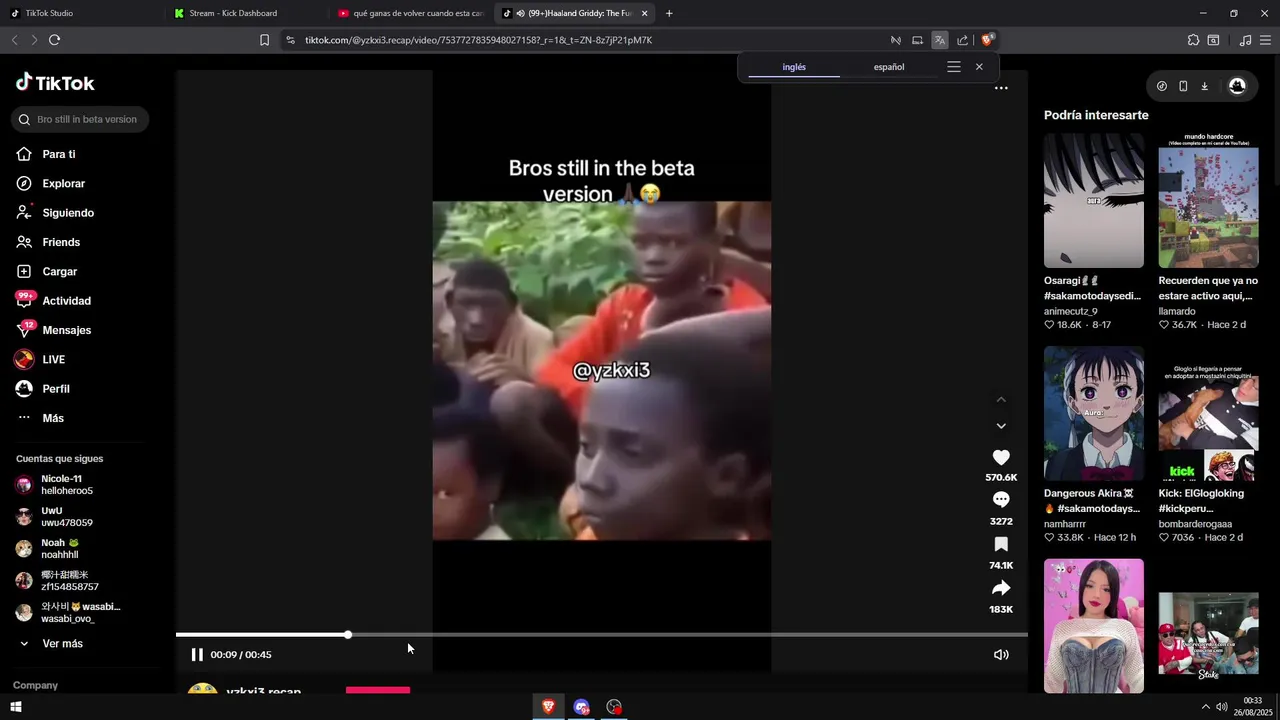The image size is (1280, 720).
Task: Seek on the video progress bar
Action: (602, 634)
